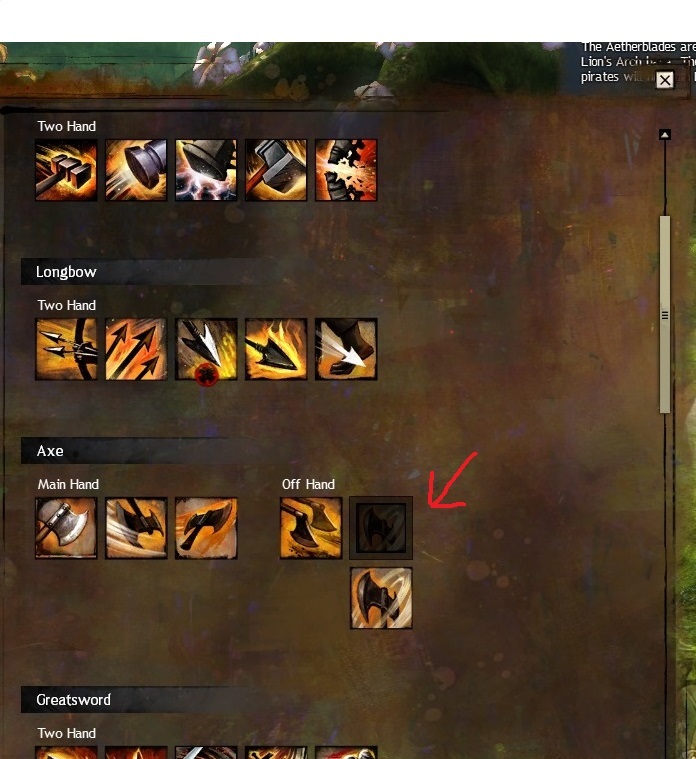Select the flaming arrowhead longbow skill
Screen dimensions: 696x759
click(x=276, y=349)
